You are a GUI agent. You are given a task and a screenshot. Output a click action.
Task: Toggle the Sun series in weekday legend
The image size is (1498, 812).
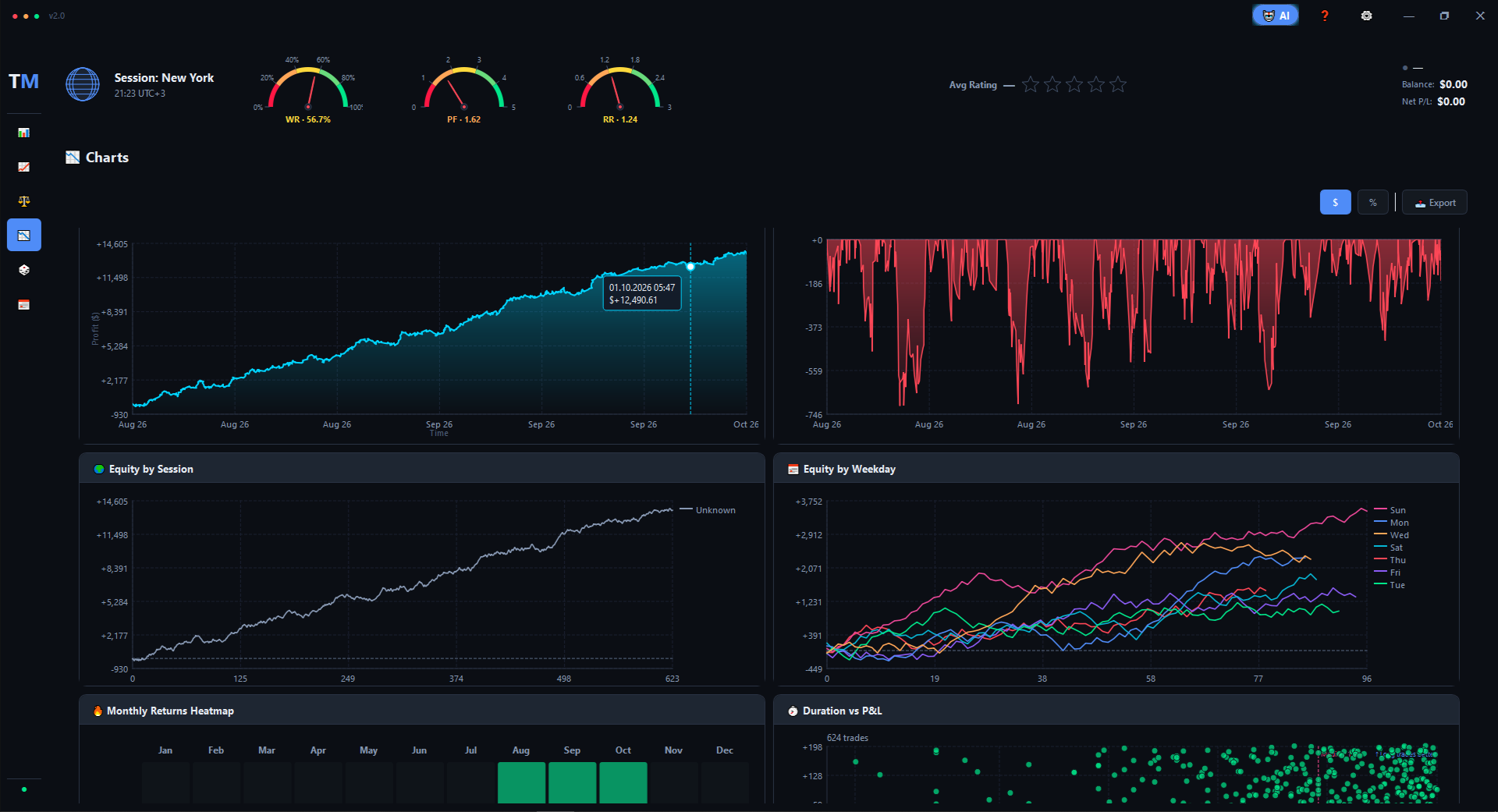click(x=1390, y=510)
